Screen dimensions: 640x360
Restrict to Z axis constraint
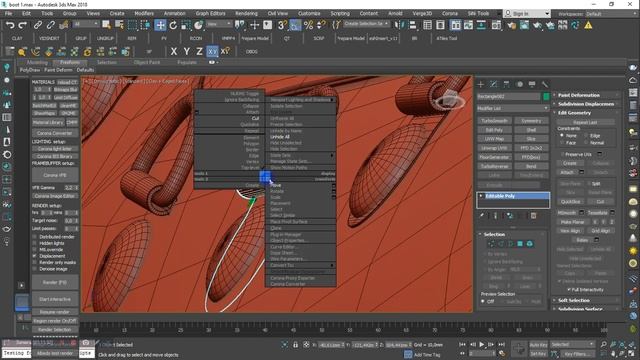199,51
